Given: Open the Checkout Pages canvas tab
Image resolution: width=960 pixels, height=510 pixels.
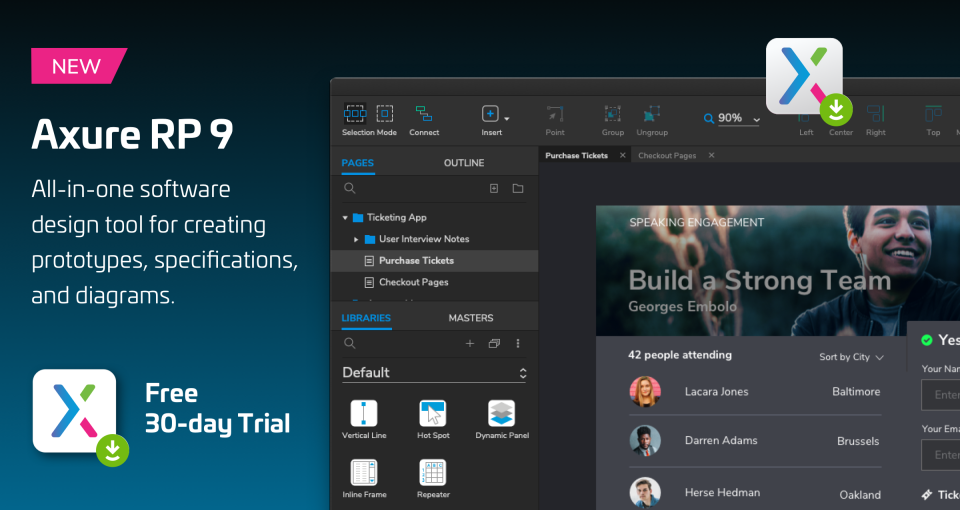Looking at the screenshot, I should coord(667,156).
